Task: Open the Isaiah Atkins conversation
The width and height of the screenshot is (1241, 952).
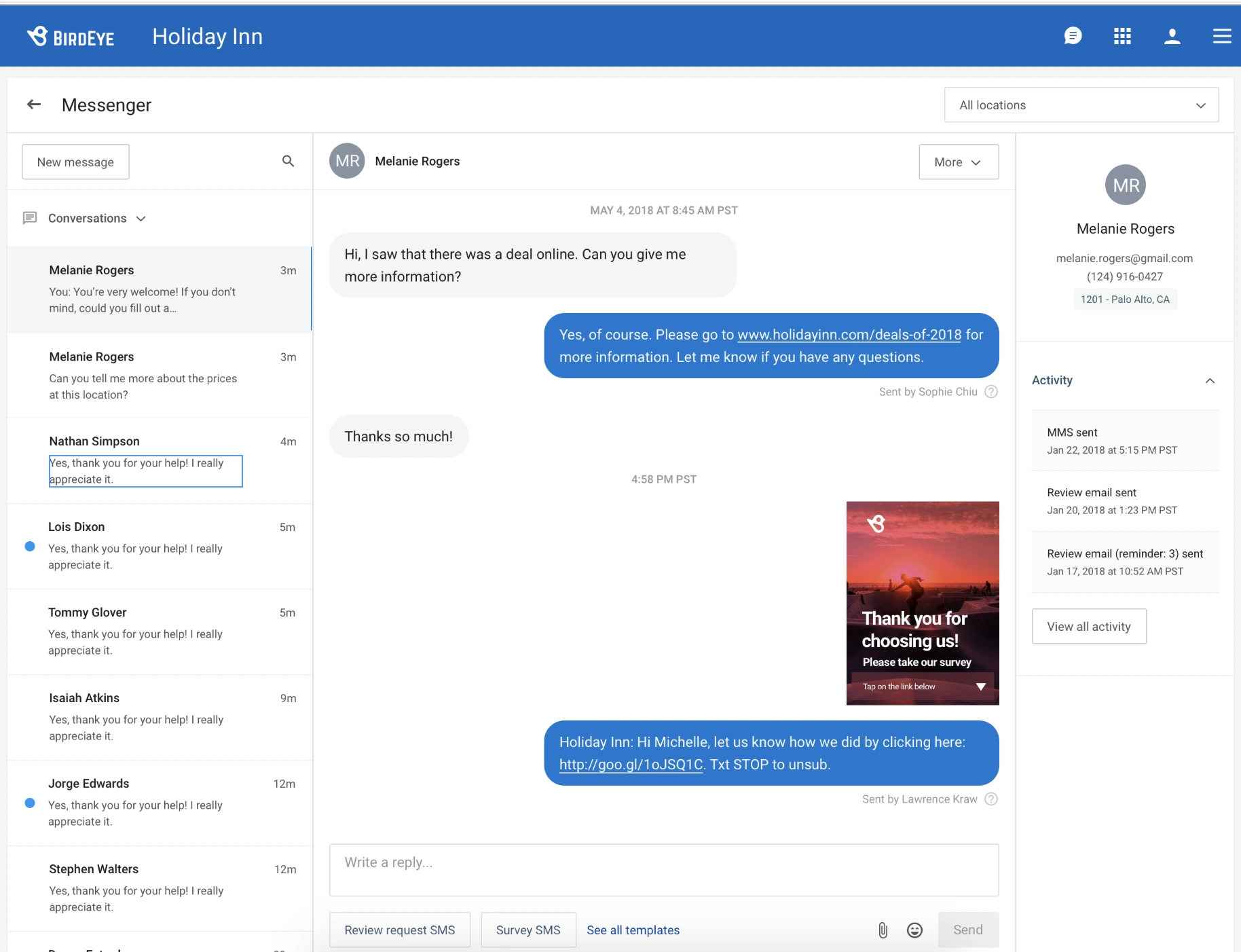Action: point(160,717)
